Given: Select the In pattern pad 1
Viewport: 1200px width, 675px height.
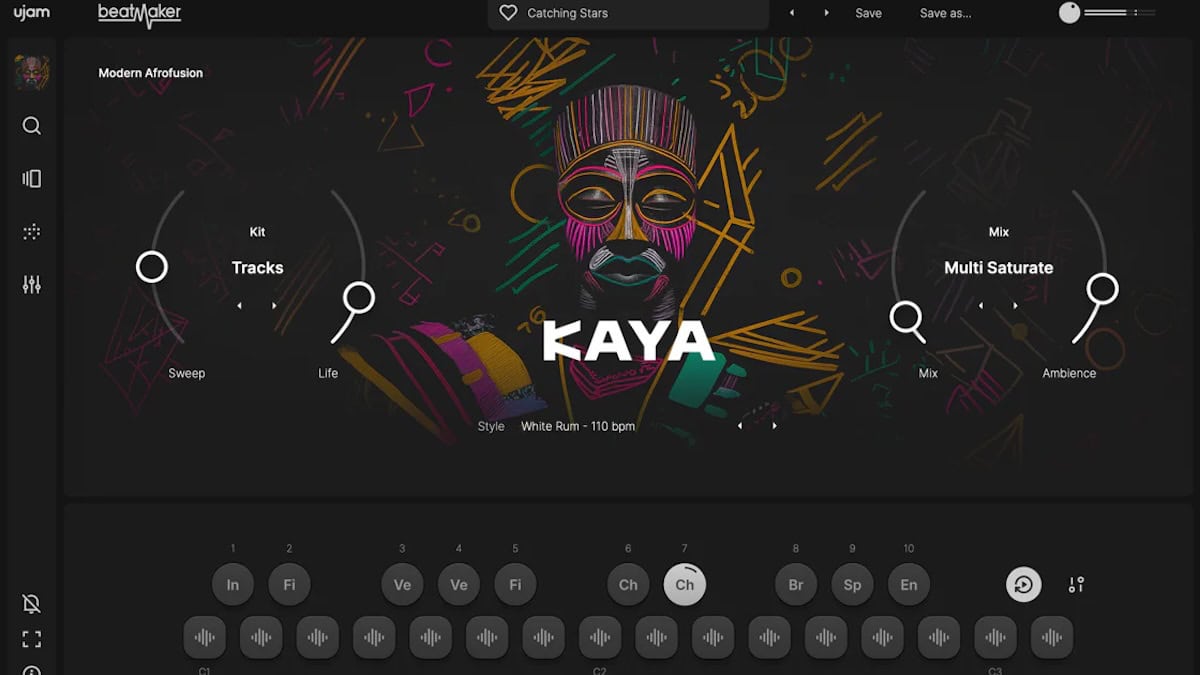Looking at the screenshot, I should tap(233, 585).
